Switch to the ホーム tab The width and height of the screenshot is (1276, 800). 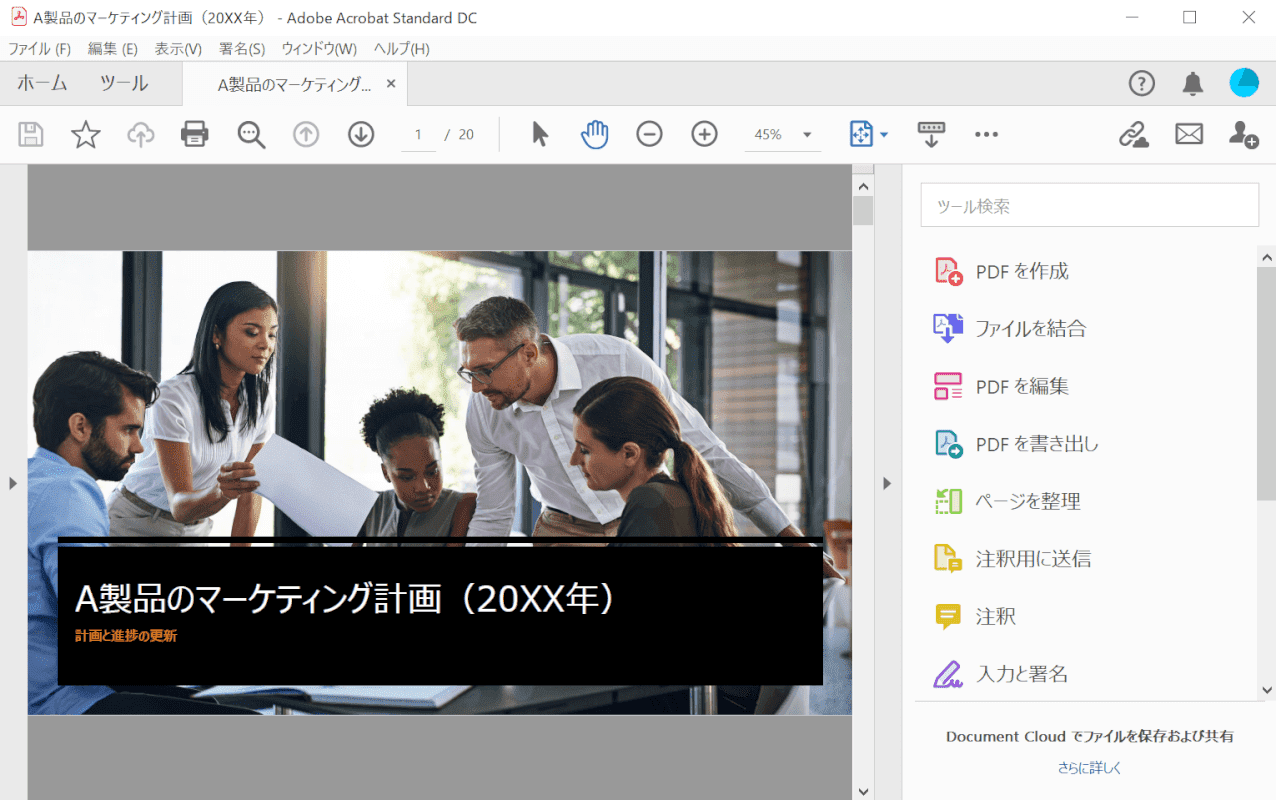[42, 84]
